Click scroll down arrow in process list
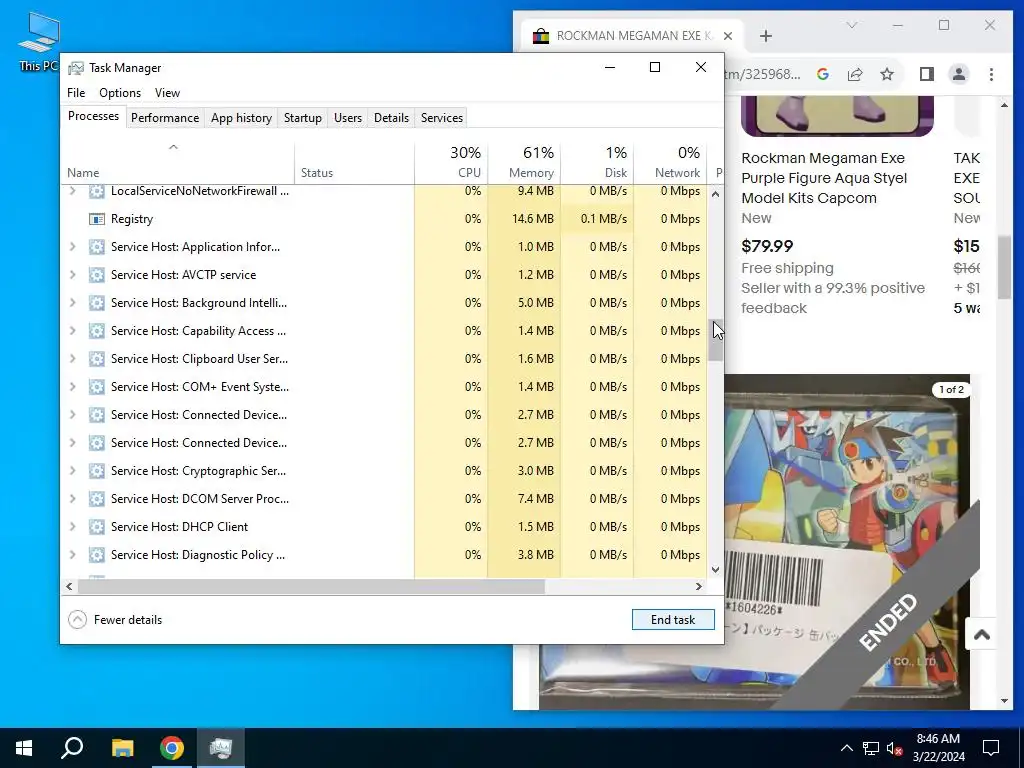Image resolution: width=1024 pixels, height=768 pixels. pyautogui.click(x=716, y=569)
